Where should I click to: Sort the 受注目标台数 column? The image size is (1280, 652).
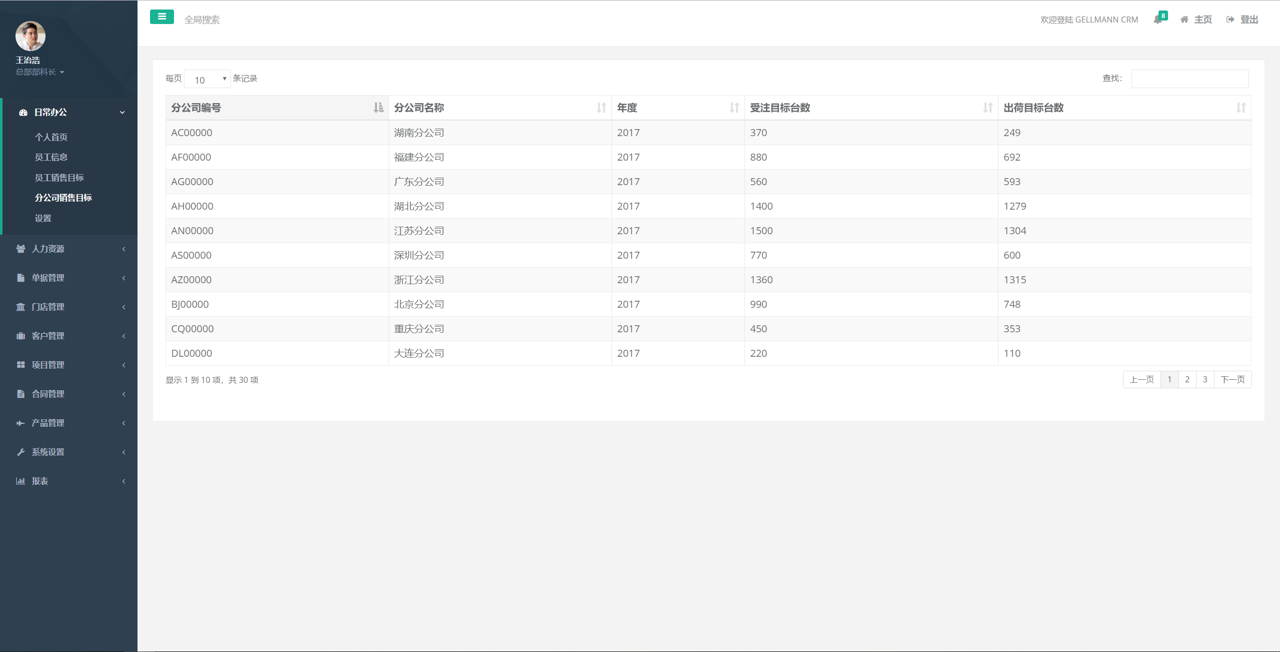[987, 108]
